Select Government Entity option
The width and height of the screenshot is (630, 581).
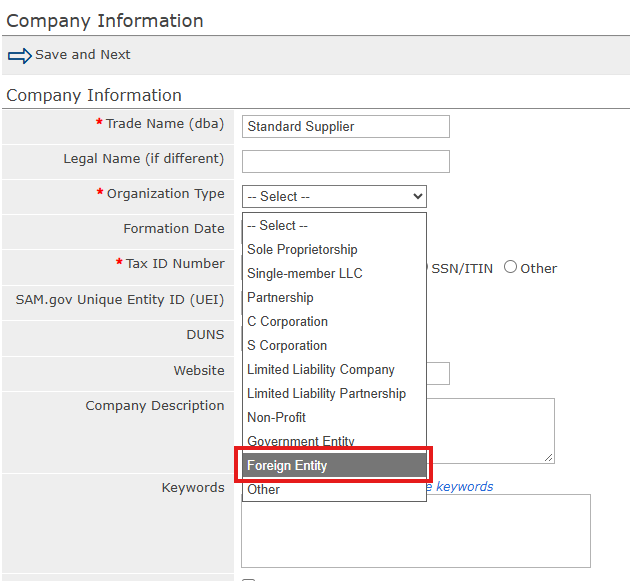point(334,441)
